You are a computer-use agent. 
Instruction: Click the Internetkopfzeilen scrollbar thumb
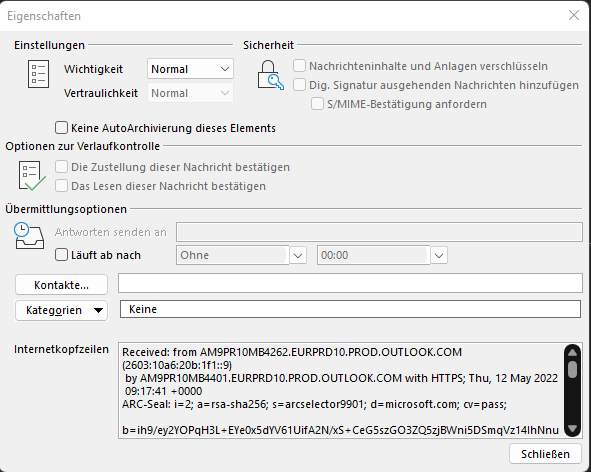point(572,369)
